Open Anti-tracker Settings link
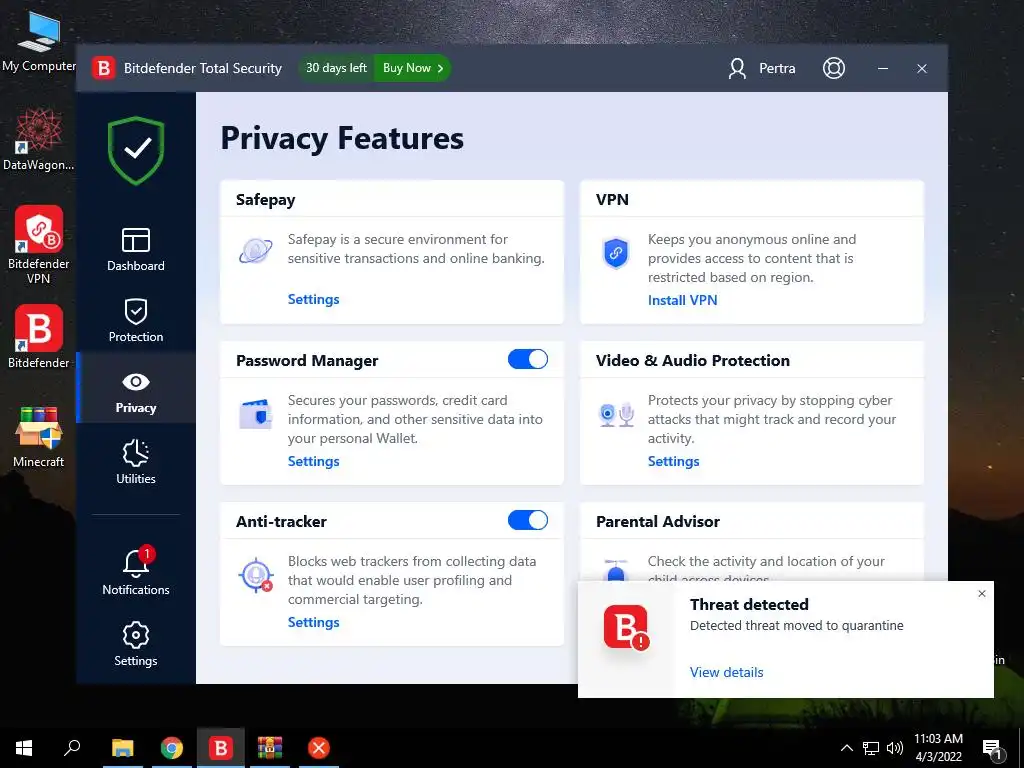1024x768 pixels. pos(313,622)
